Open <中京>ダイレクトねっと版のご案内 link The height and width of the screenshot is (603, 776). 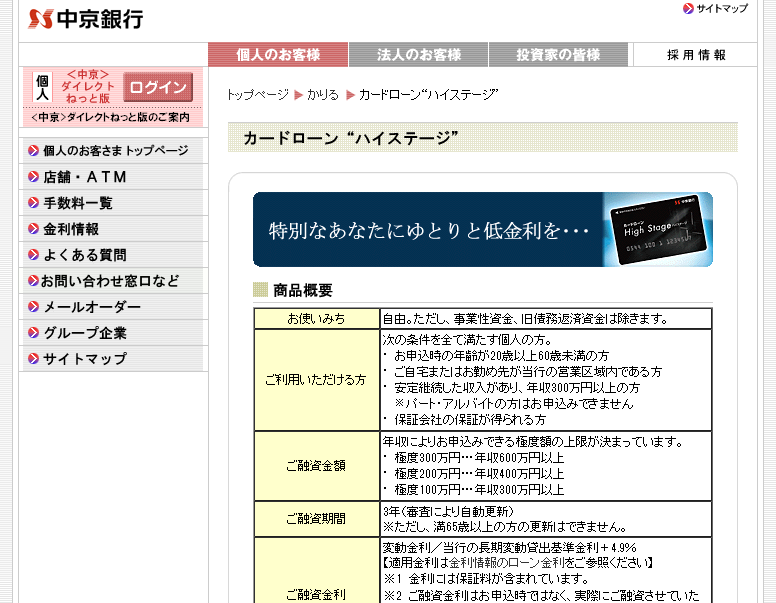point(110,117)
